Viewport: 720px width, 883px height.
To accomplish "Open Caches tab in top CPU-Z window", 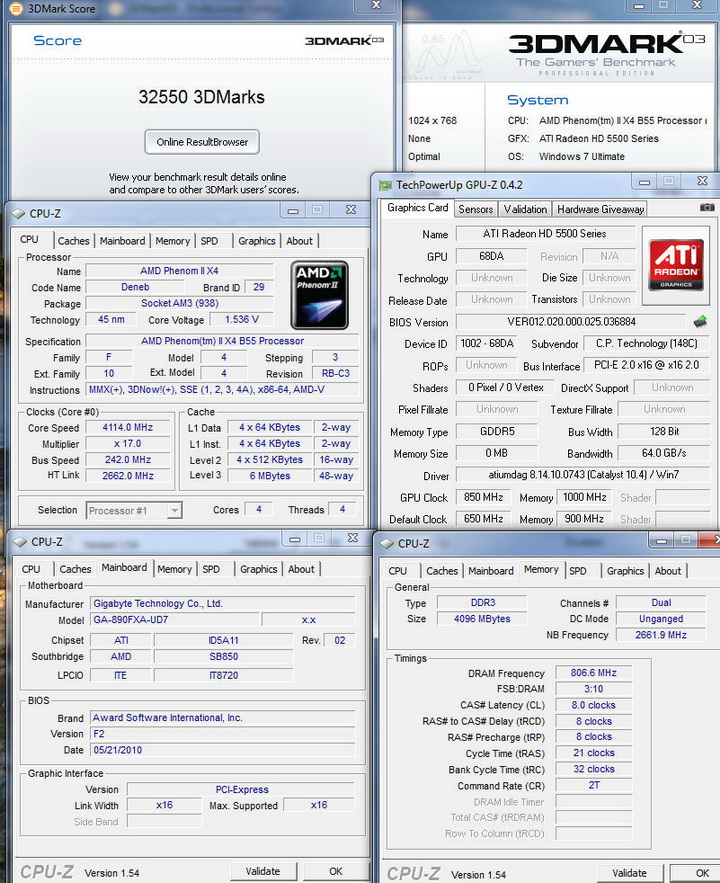I will pyautogui.click(x=74, y=241).
